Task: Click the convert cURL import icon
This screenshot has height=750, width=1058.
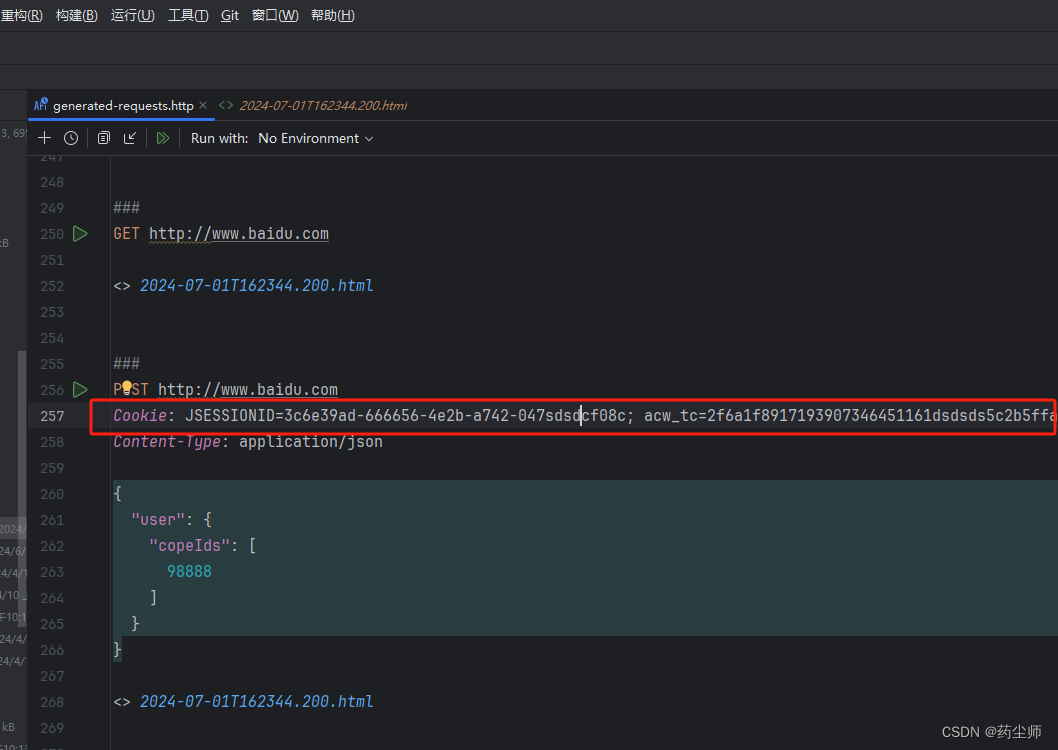Action: coord(130,138)
